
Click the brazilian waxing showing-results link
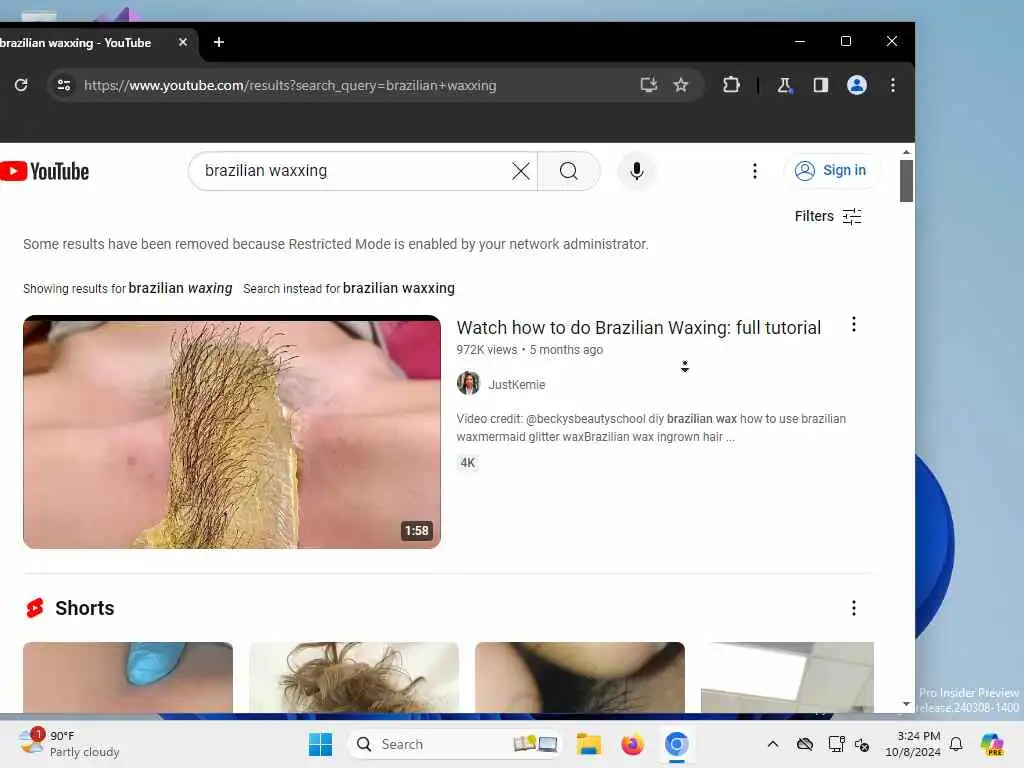tap(180, 288)
